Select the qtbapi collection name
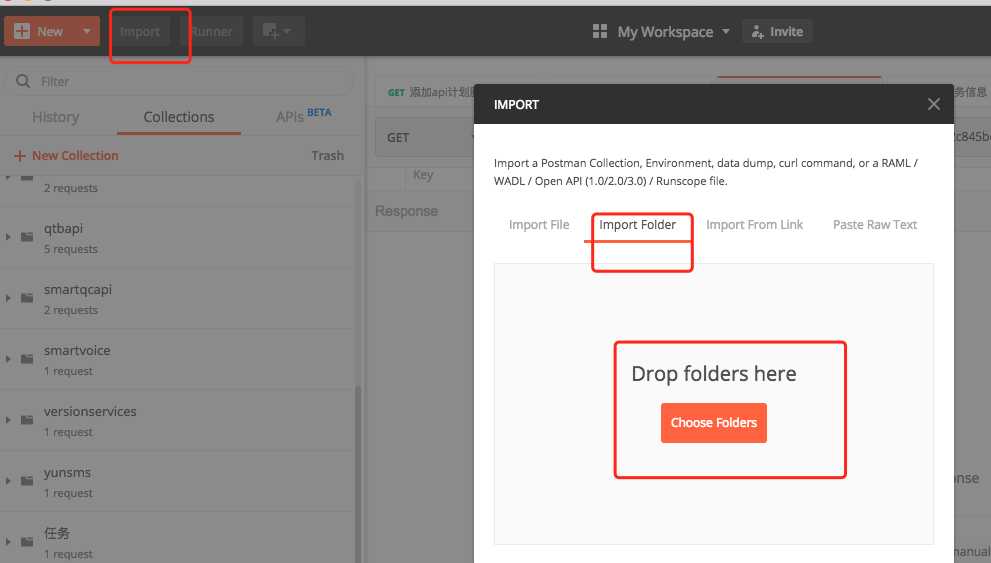The height and width of the screenshot is (563, 991). point(63,228)
